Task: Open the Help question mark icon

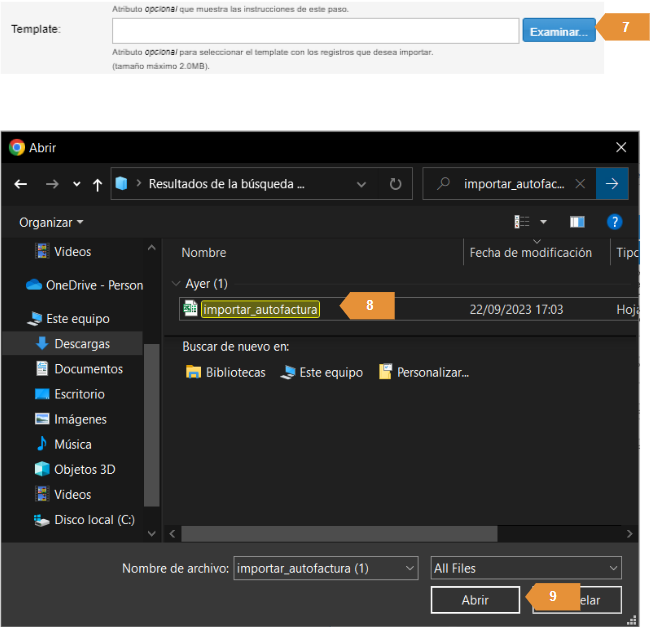Action: (615, 222)
